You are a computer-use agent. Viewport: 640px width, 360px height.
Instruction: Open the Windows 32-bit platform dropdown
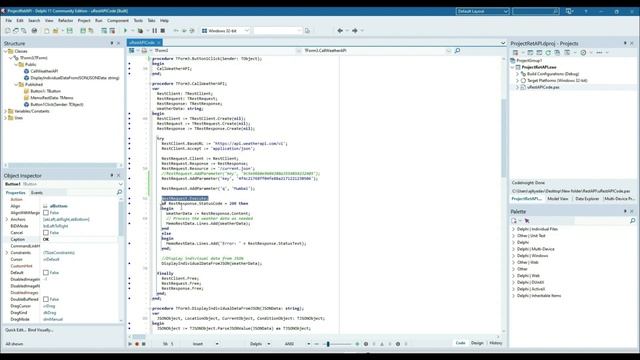(x=247, y=31)
